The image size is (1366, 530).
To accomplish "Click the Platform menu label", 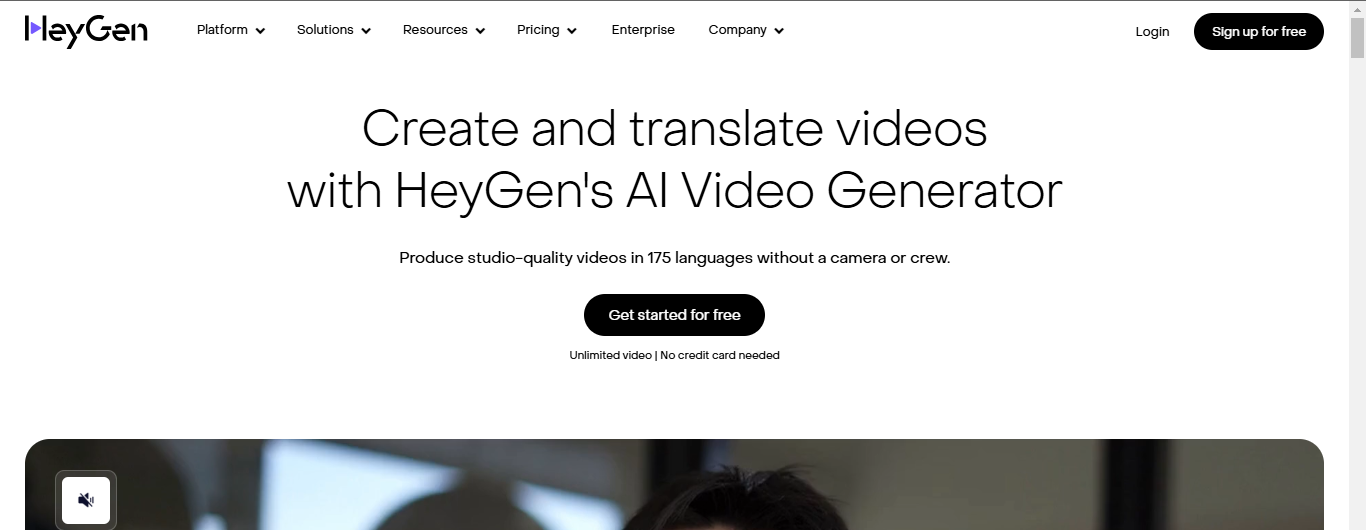I will coord(222,30).
